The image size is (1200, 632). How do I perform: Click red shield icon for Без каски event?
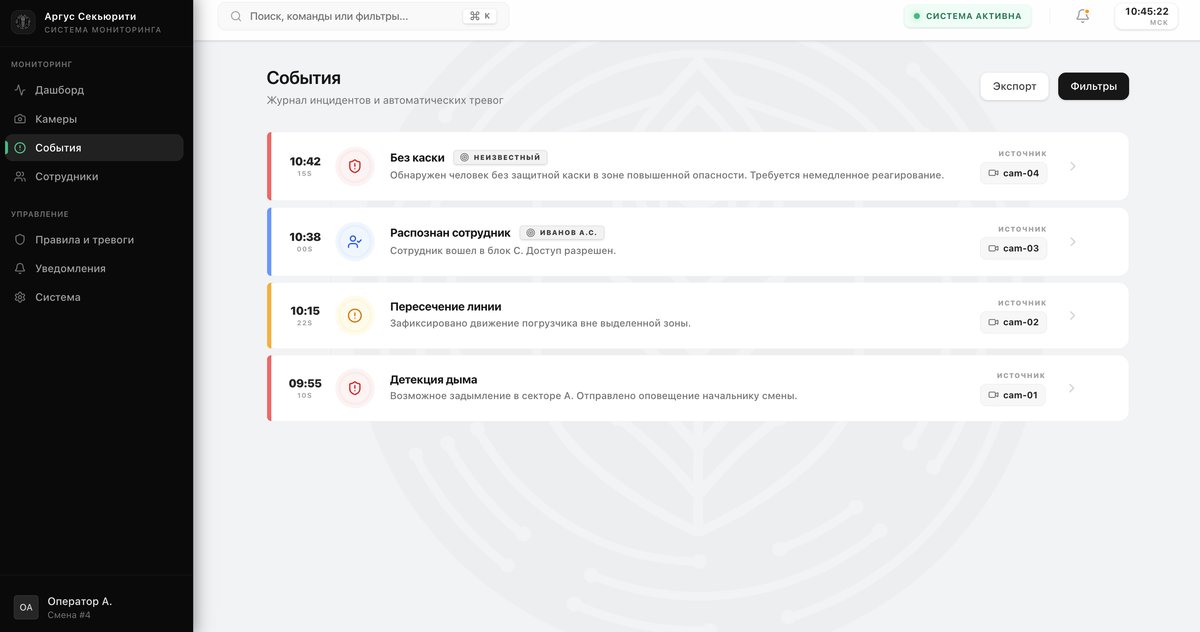[354, 166]
